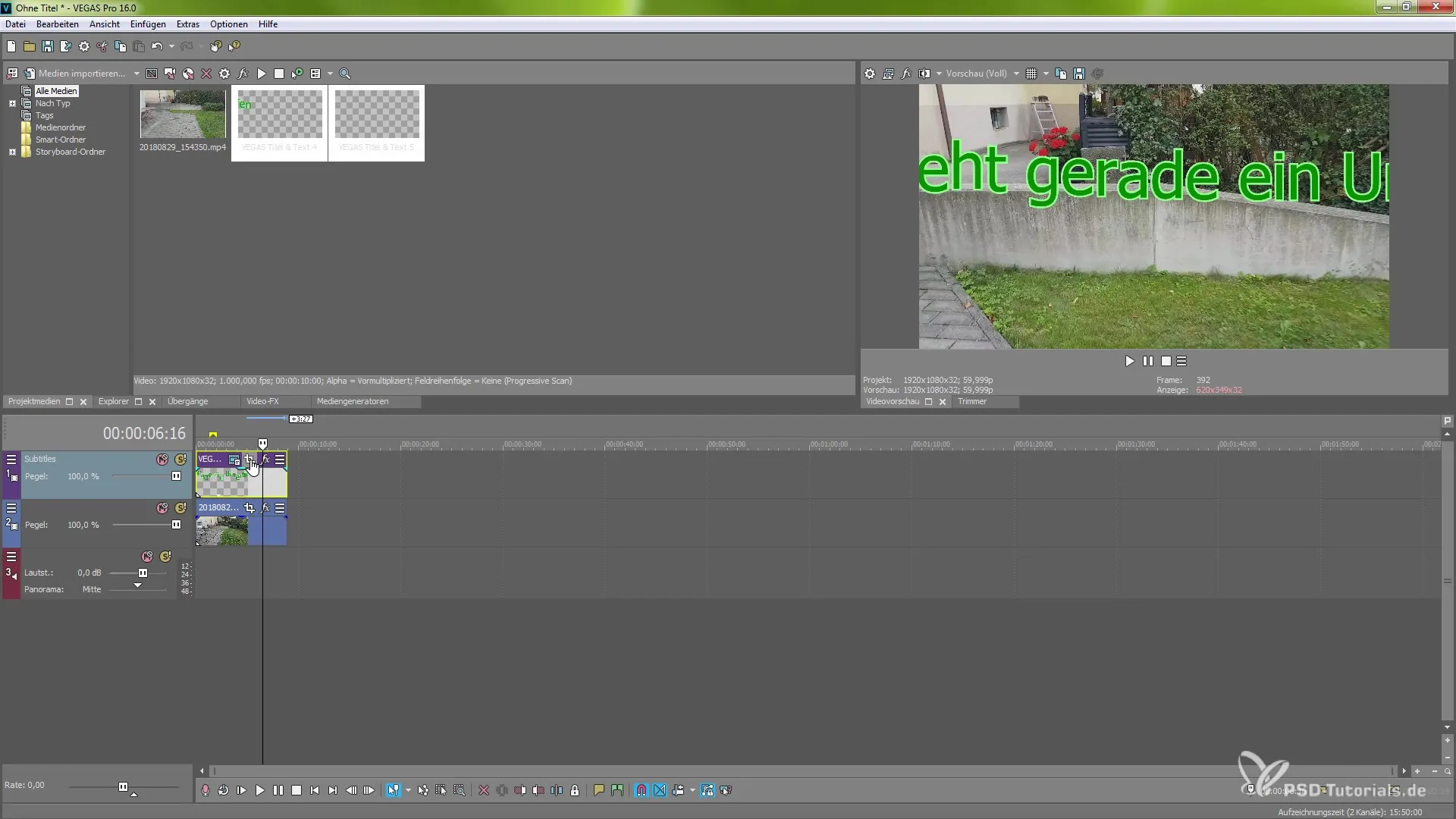Open the Vorschau (Voll) quality dropdown

click(1016, 74)
